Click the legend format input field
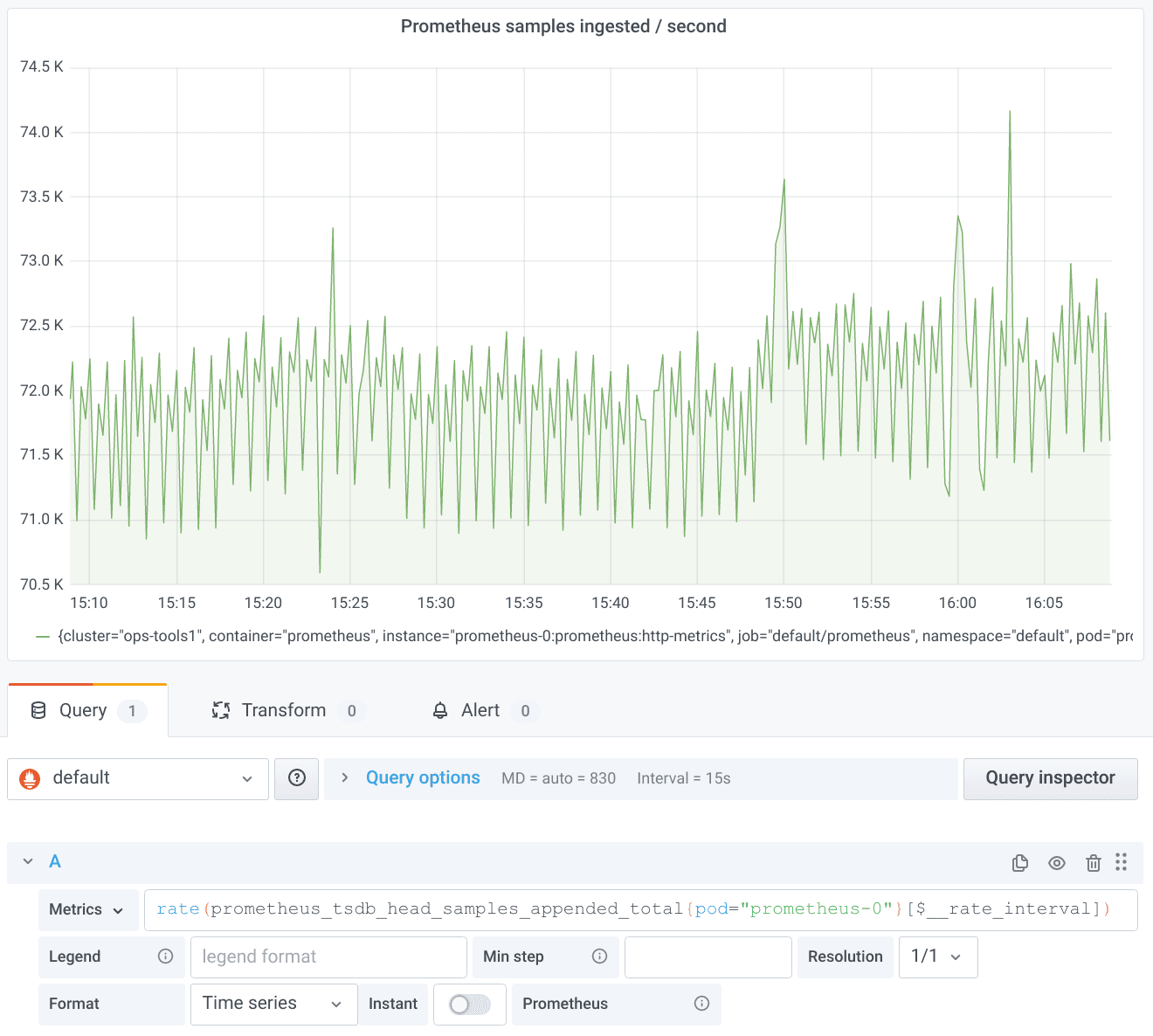The width and height of the screenshot is (1153, 1036). (328, 957)
